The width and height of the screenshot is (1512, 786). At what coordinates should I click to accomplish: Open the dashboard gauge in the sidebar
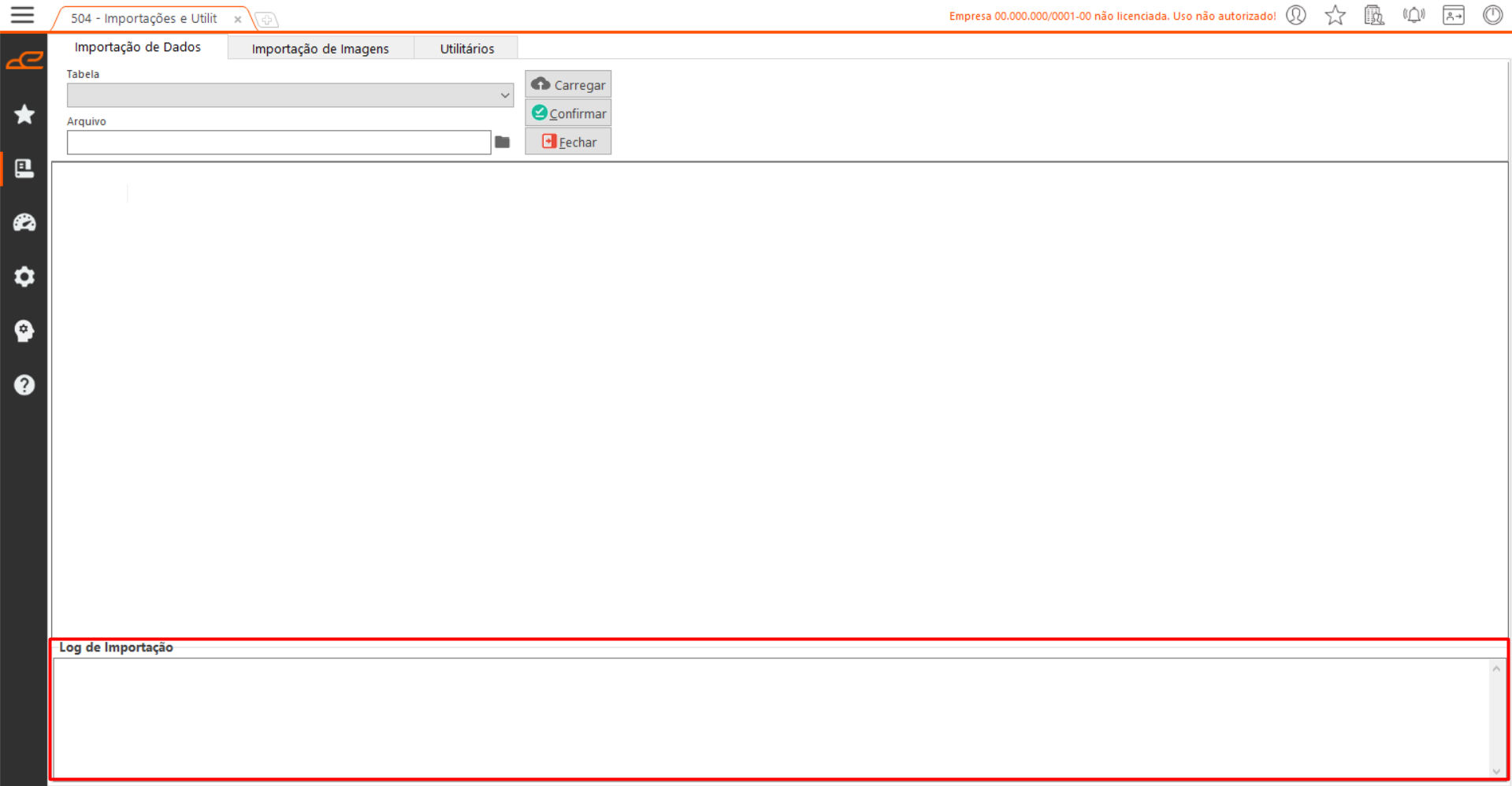24,223
